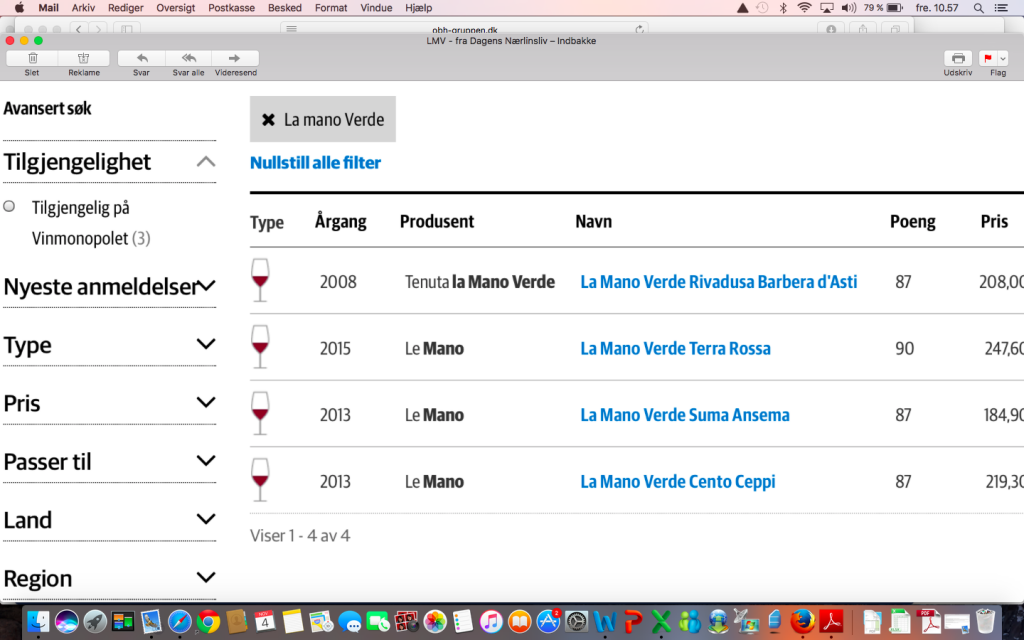Click the Pris column header

pos(994,221)
